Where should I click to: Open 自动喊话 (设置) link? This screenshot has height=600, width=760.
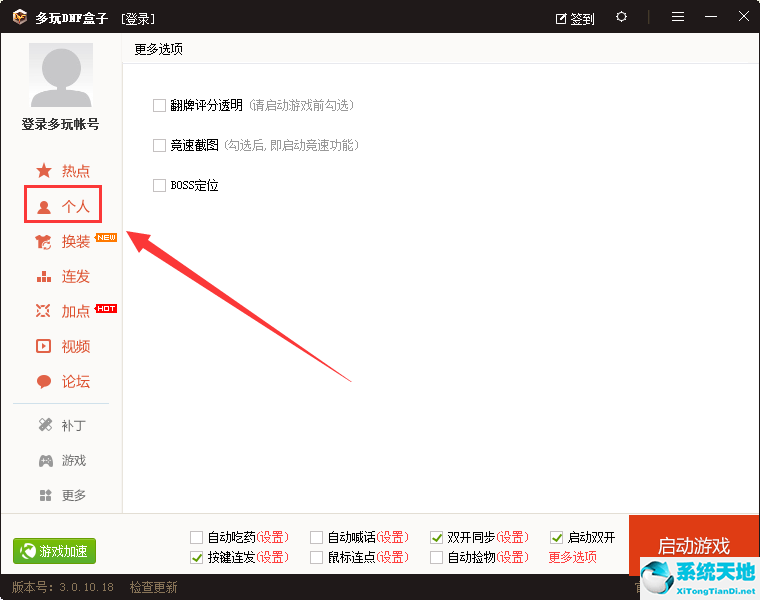tap(393, 537)
